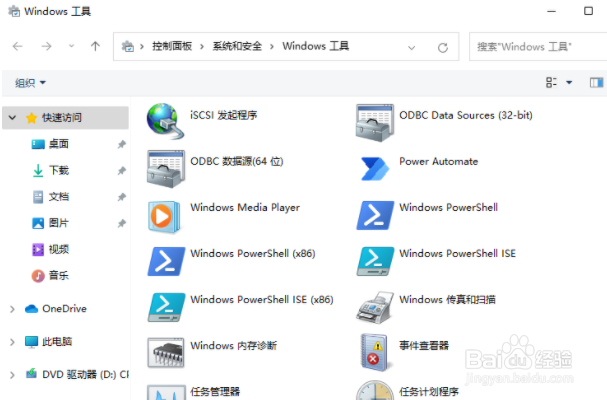
Task: Open the recent locations dropdown arrow
Action: pyautogui.click(x=71, y=46)
